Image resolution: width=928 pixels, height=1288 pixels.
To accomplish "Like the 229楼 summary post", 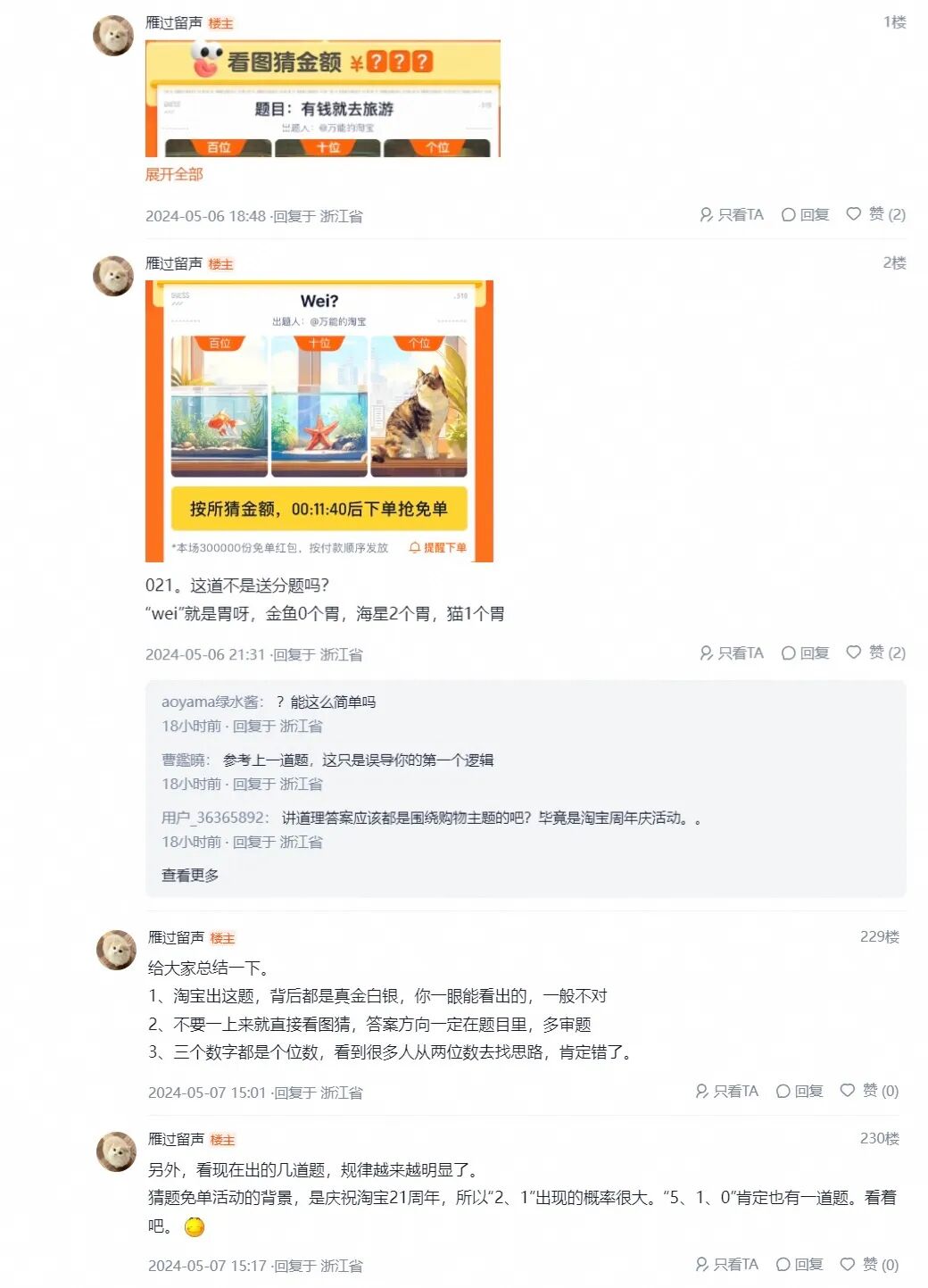I will (x=869, y=1091).
